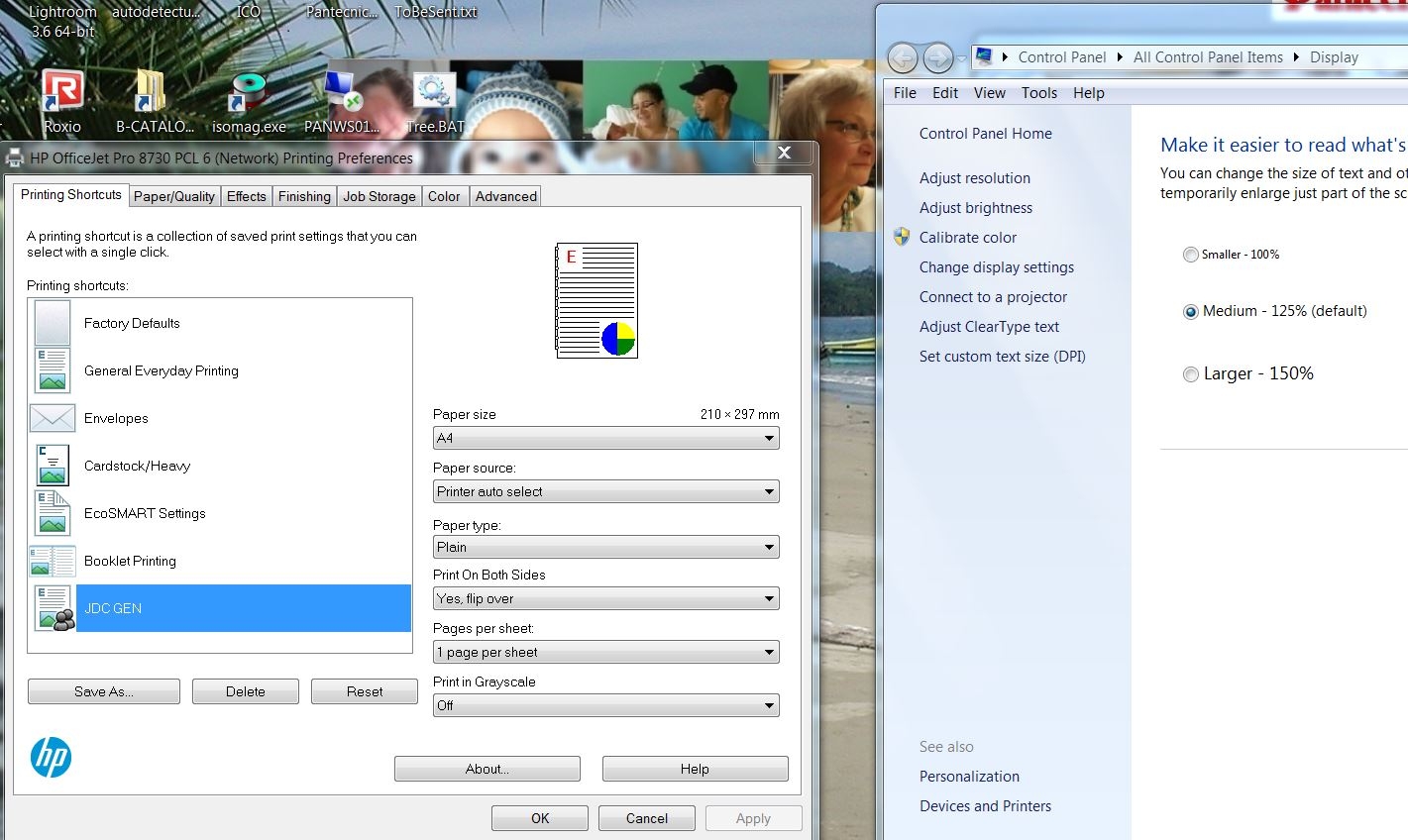Select Smaller - 100% text size
The image size is (1408, 840).
1191,255
